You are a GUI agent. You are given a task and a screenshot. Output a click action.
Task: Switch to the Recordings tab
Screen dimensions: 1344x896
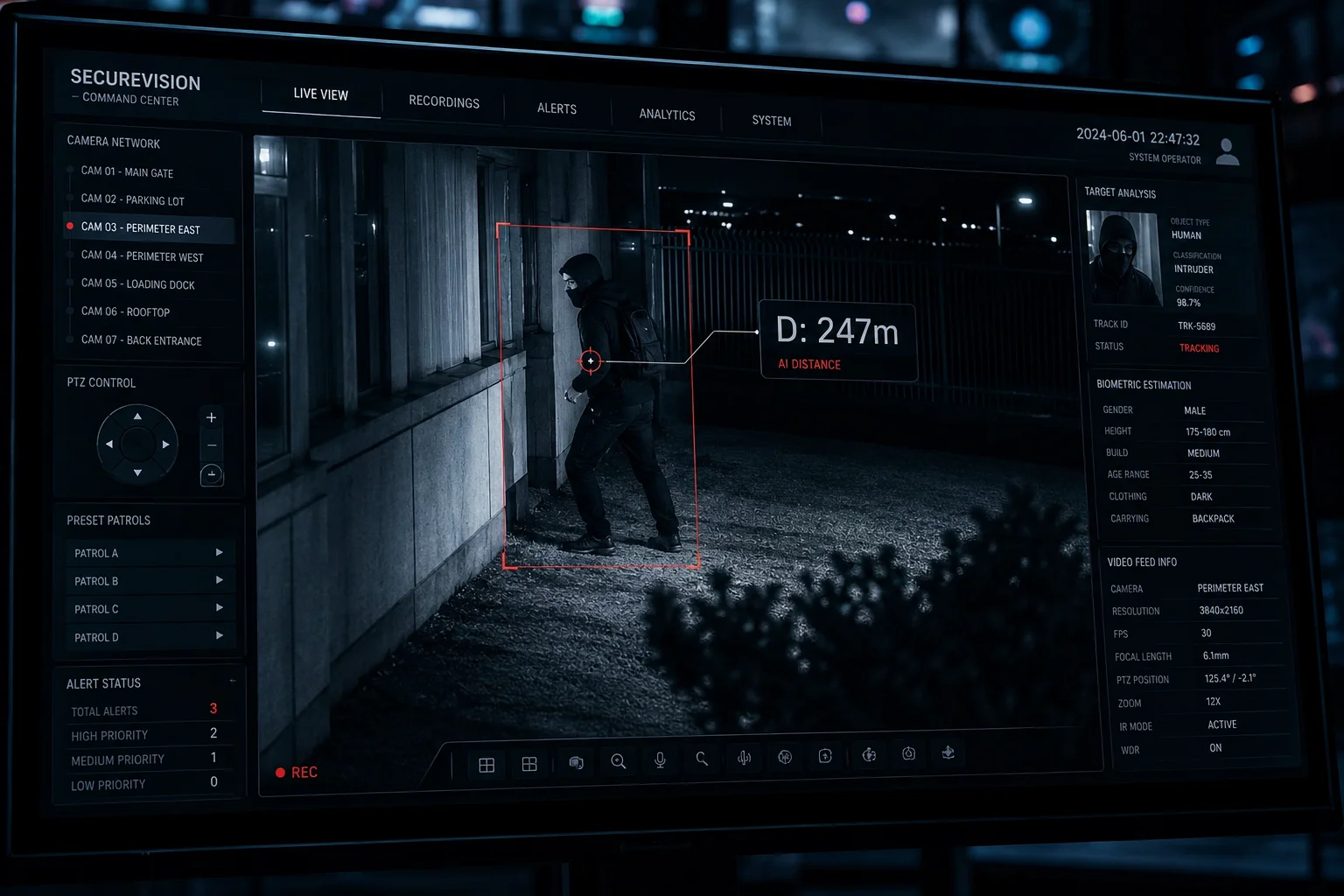(444, 101)
